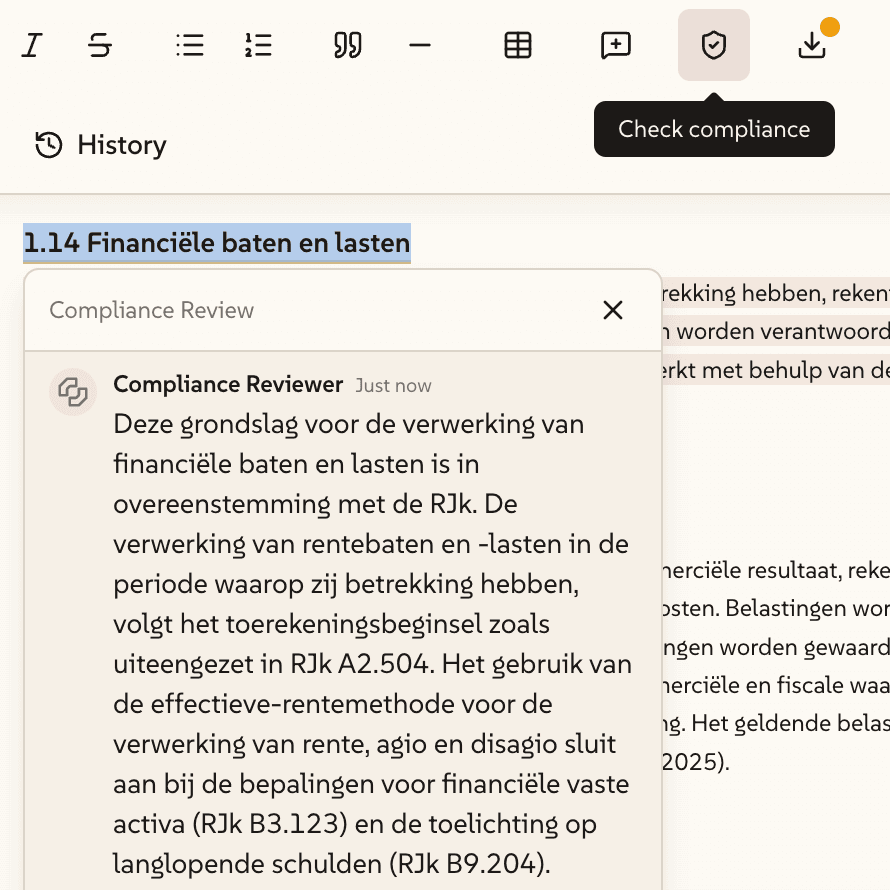Close the Compliance Review panel
Screen dimensions: 890x890
613,310
